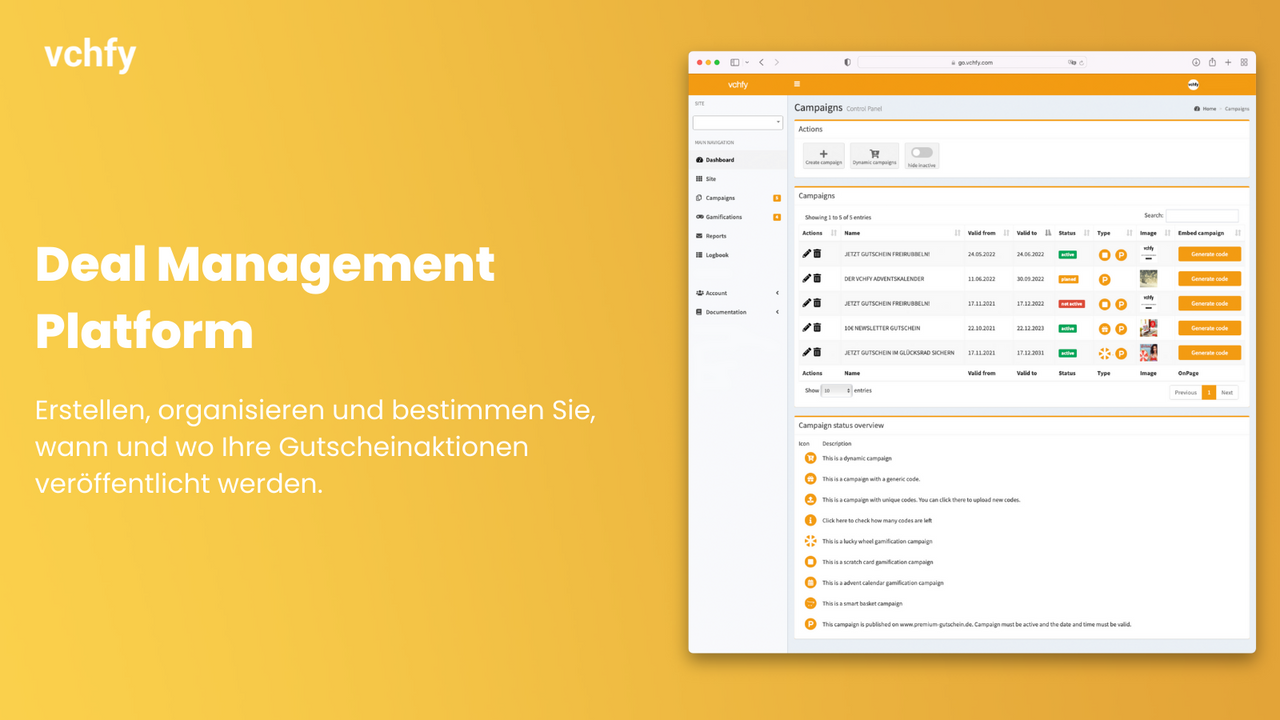
Task: Click the Home breadcrumb link
Action: click(1205, 108)
